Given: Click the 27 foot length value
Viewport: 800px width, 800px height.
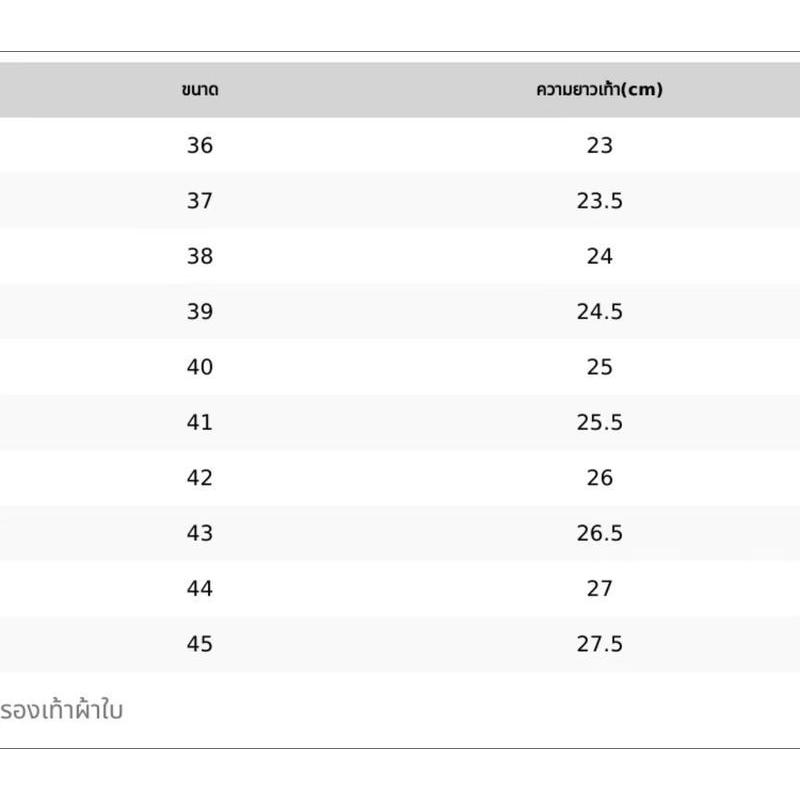Looking at the screenshot, I should pos(599,588).
